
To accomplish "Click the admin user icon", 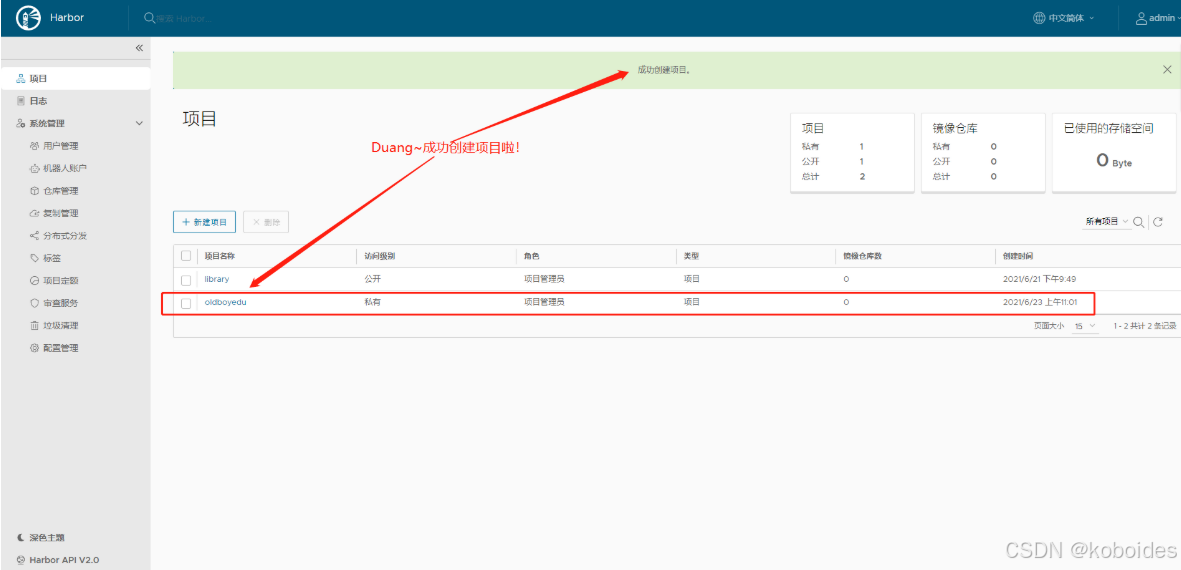I will (1141, 17).
